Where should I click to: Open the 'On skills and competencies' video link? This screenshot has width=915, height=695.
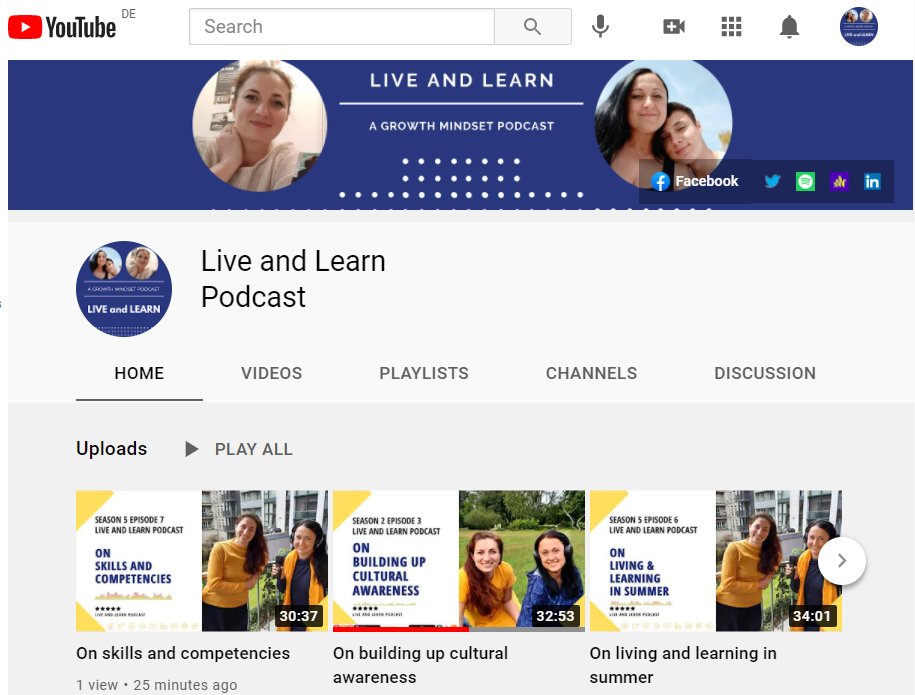(183, 653)
